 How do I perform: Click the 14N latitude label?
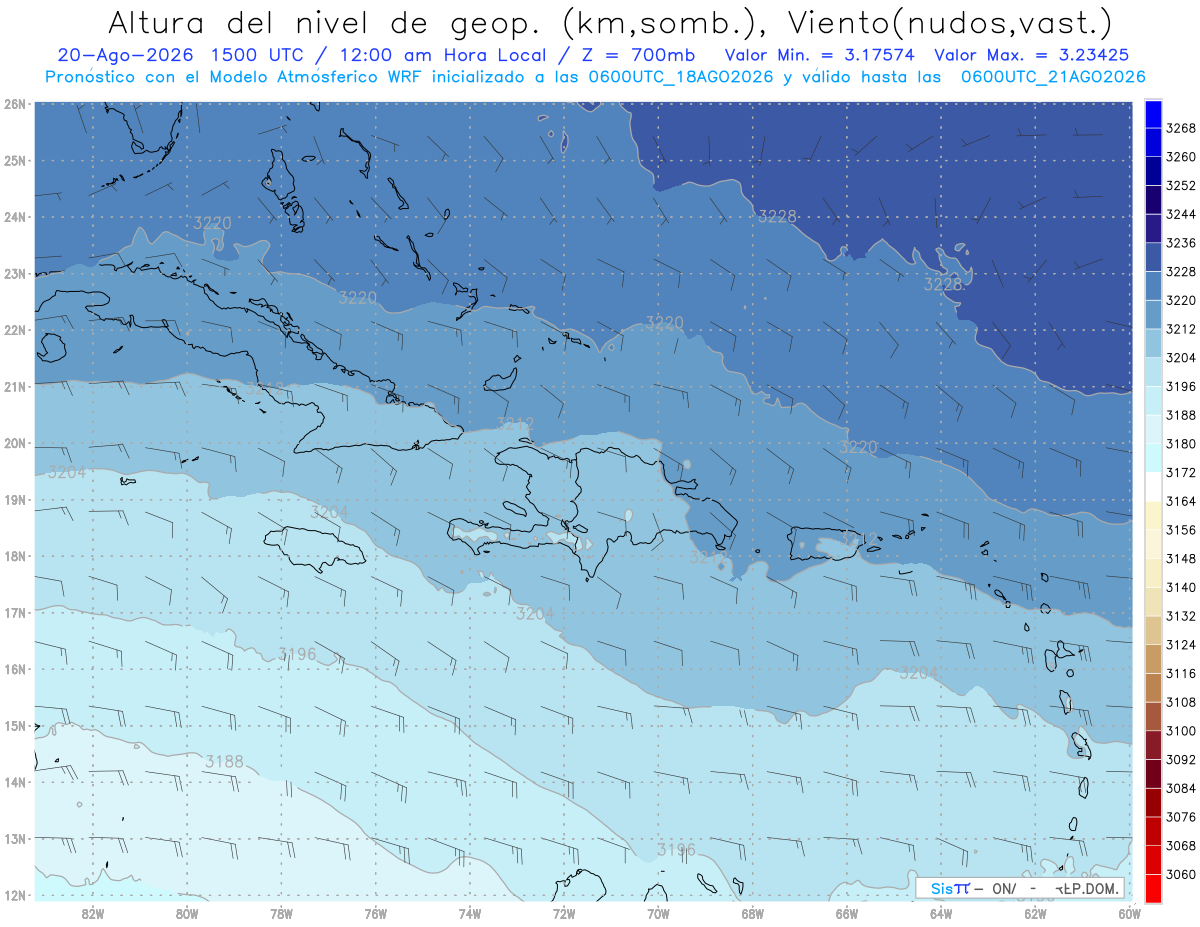(x=14, y=782)
